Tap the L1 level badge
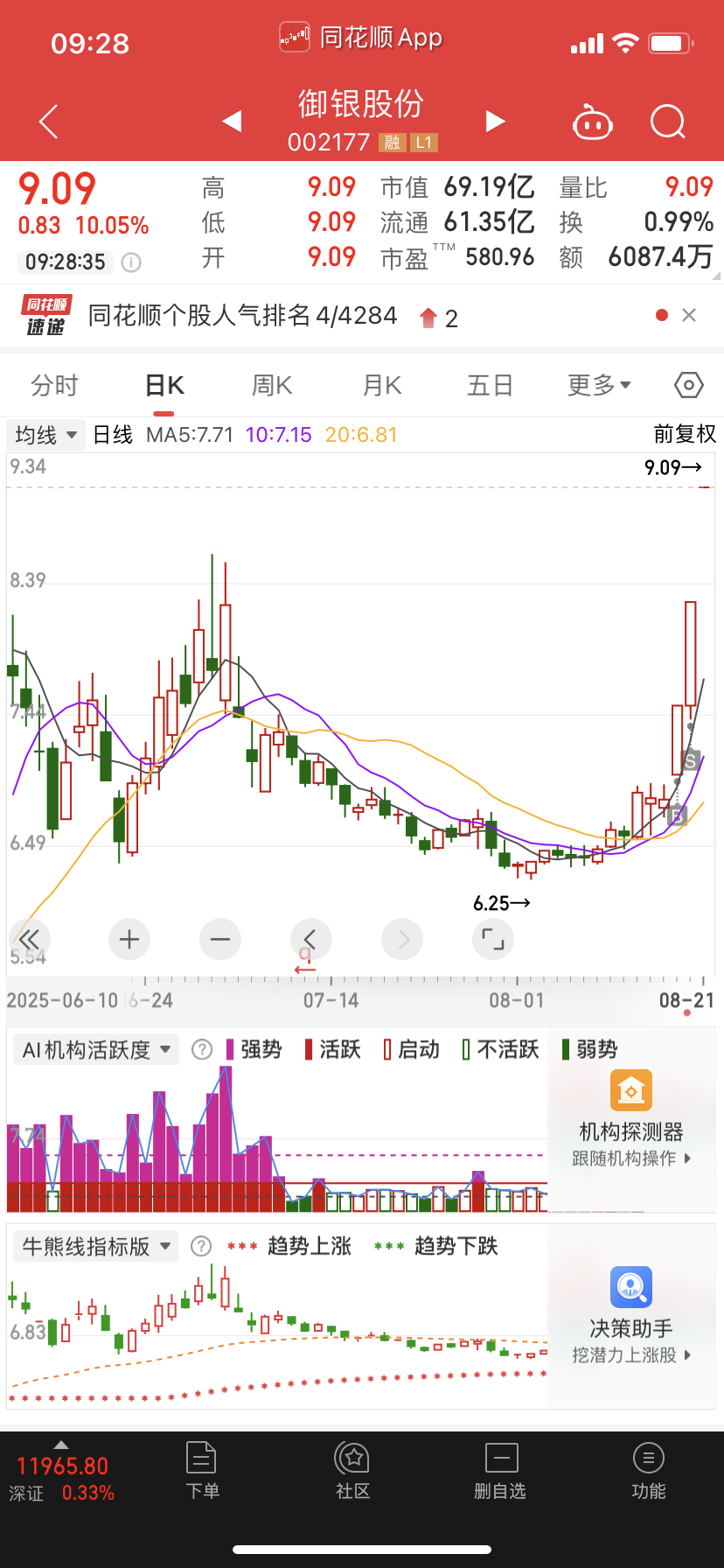 click(424, 143)
